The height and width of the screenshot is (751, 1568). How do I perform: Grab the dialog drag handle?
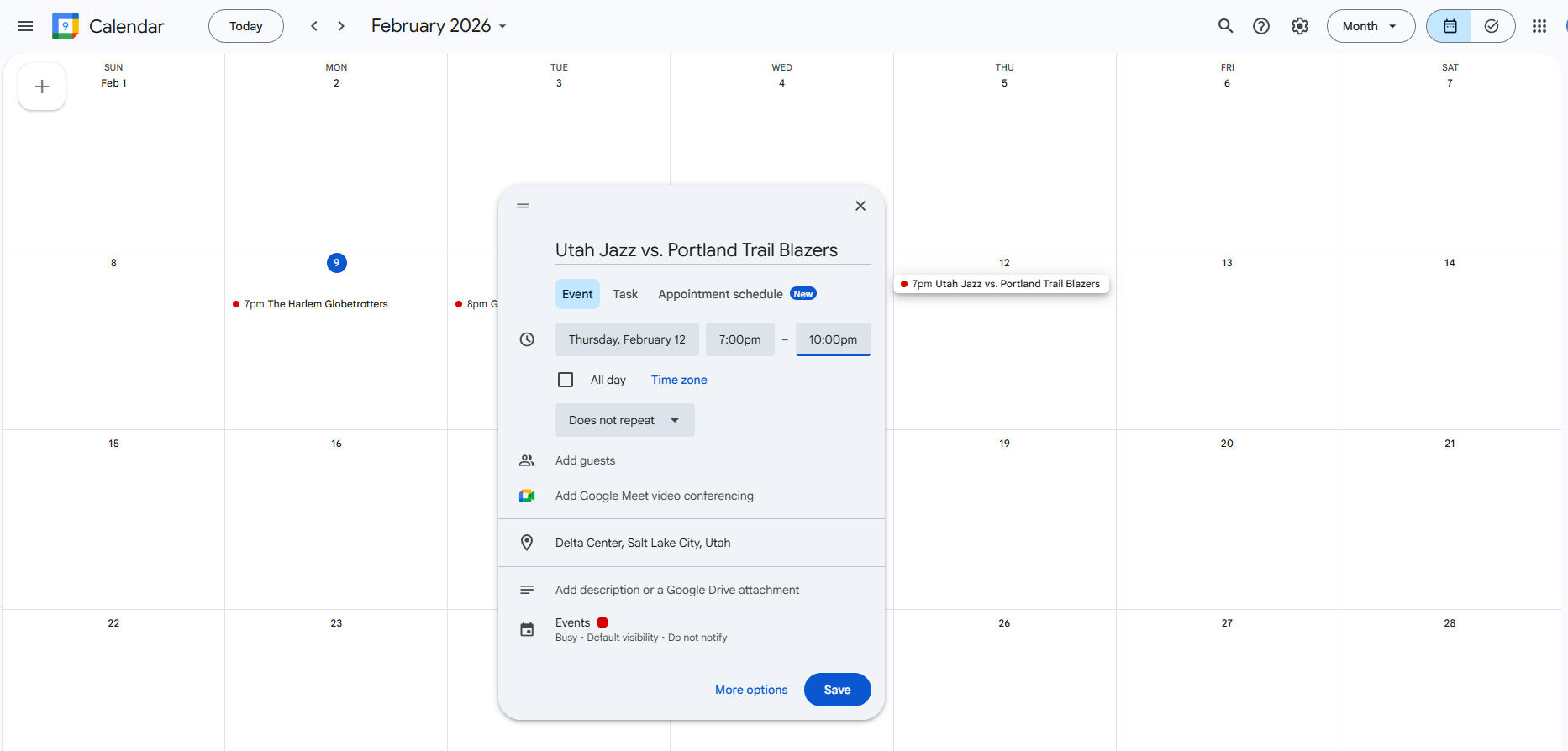tap(523, 206)
